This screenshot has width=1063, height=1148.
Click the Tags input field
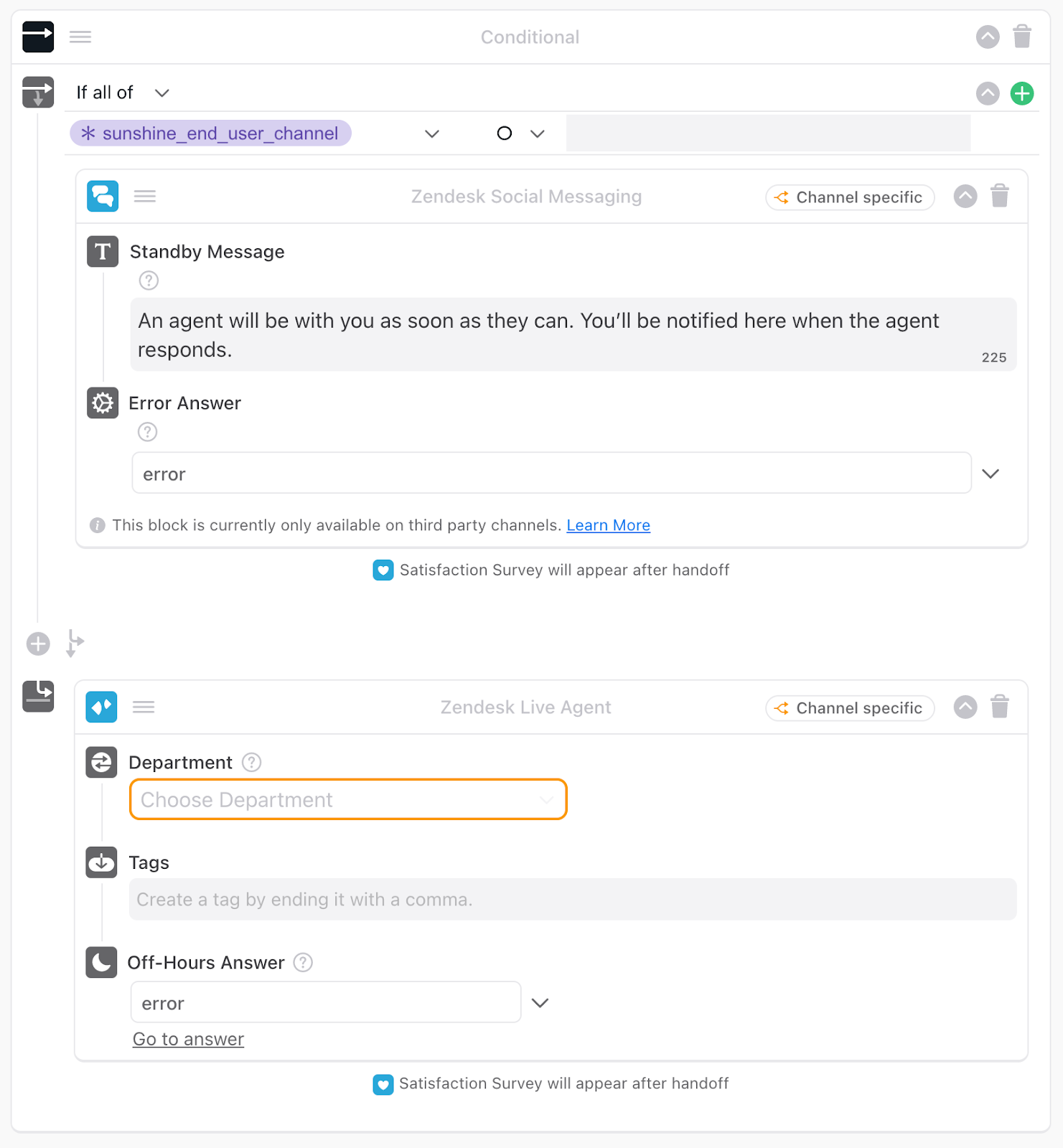tap(572, 899)
